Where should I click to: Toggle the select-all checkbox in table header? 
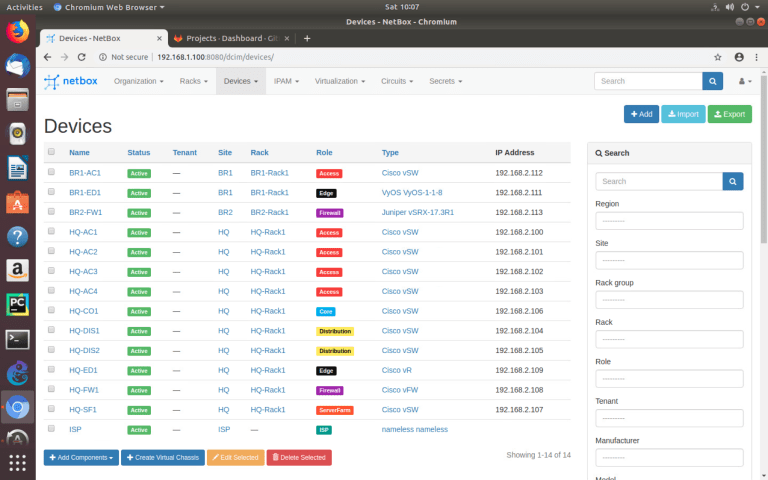51,152
